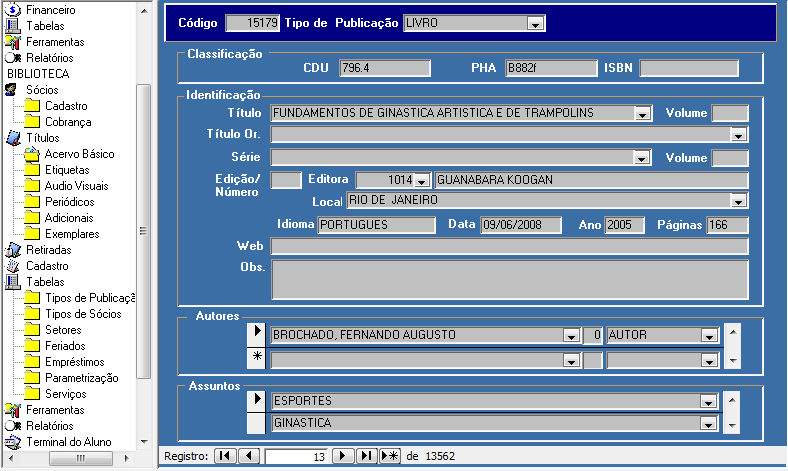Click the CDU field with 796.4

pyautogui.click(x=385, y=68)
